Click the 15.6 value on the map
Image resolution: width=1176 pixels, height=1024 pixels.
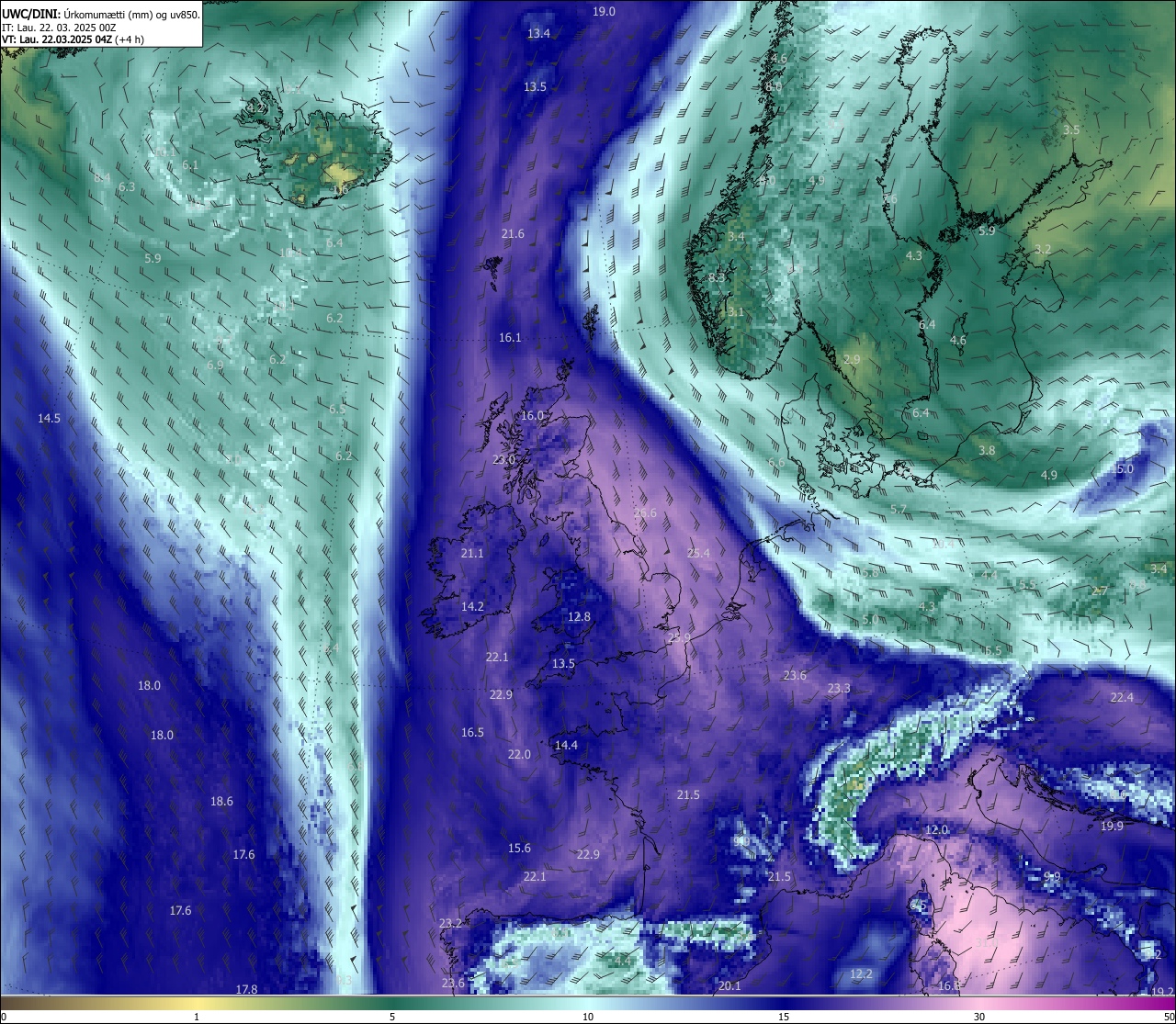tap(519, 849)
